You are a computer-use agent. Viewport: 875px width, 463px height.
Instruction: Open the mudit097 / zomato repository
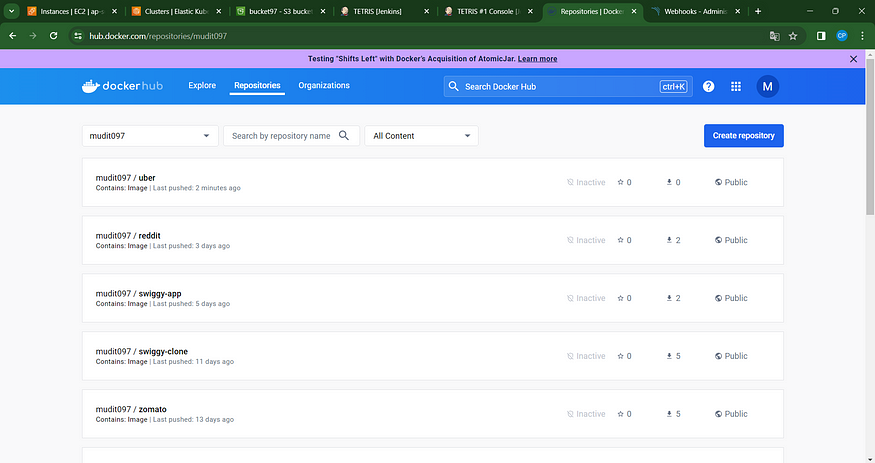(x=432, y=414)
